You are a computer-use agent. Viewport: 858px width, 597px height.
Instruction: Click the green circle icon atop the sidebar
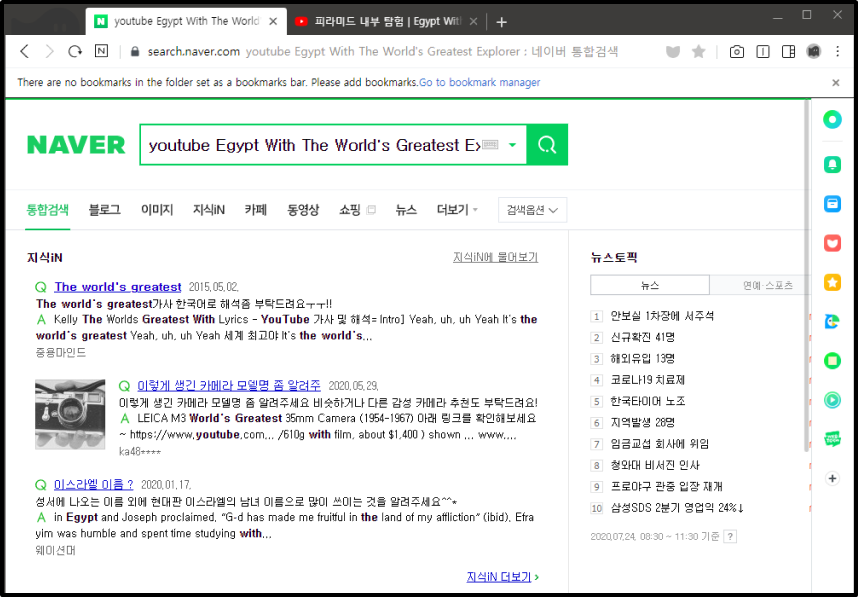[x=832, y=119]
